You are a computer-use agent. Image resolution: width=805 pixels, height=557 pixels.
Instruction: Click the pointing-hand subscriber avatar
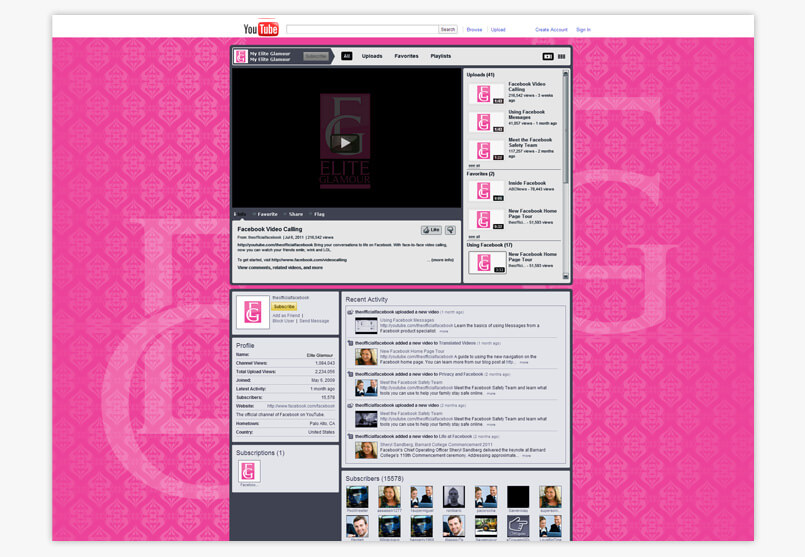[518, 526]
